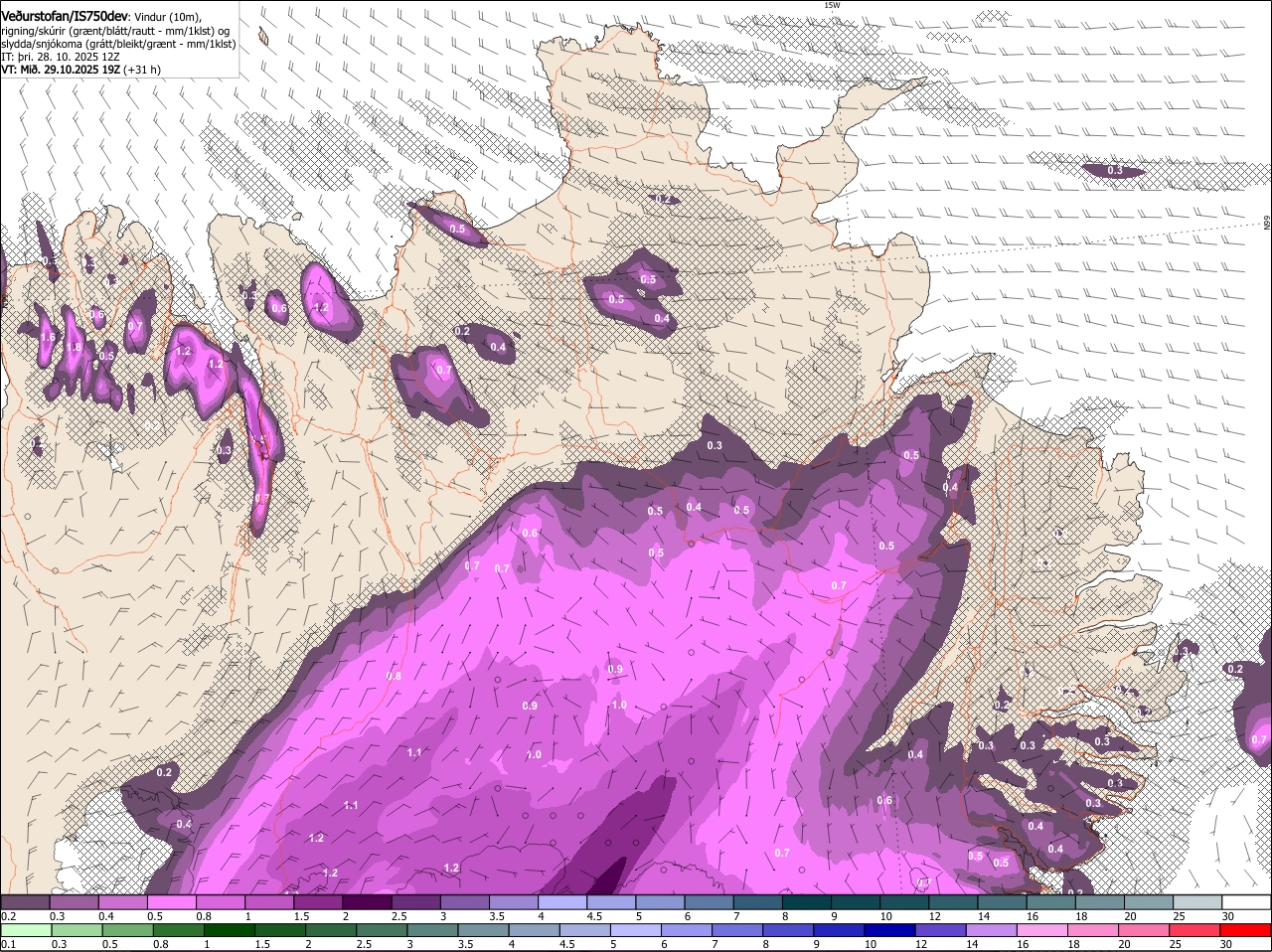This screenshot has height=952, width=1272.
Task: Select lower legend light pink swatch 16 to 18
Action: click(x=1041, y=930)
